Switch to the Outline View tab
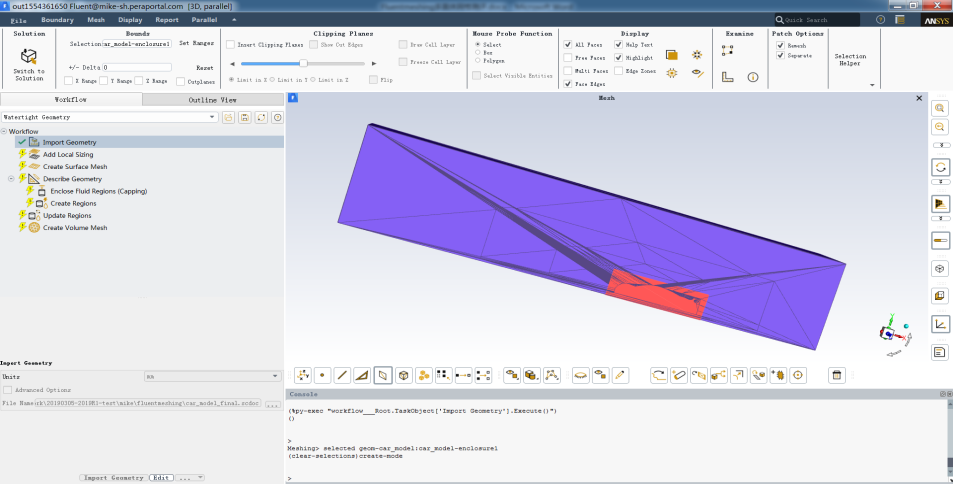Screen dimensions: 953x484 point(213,100)
